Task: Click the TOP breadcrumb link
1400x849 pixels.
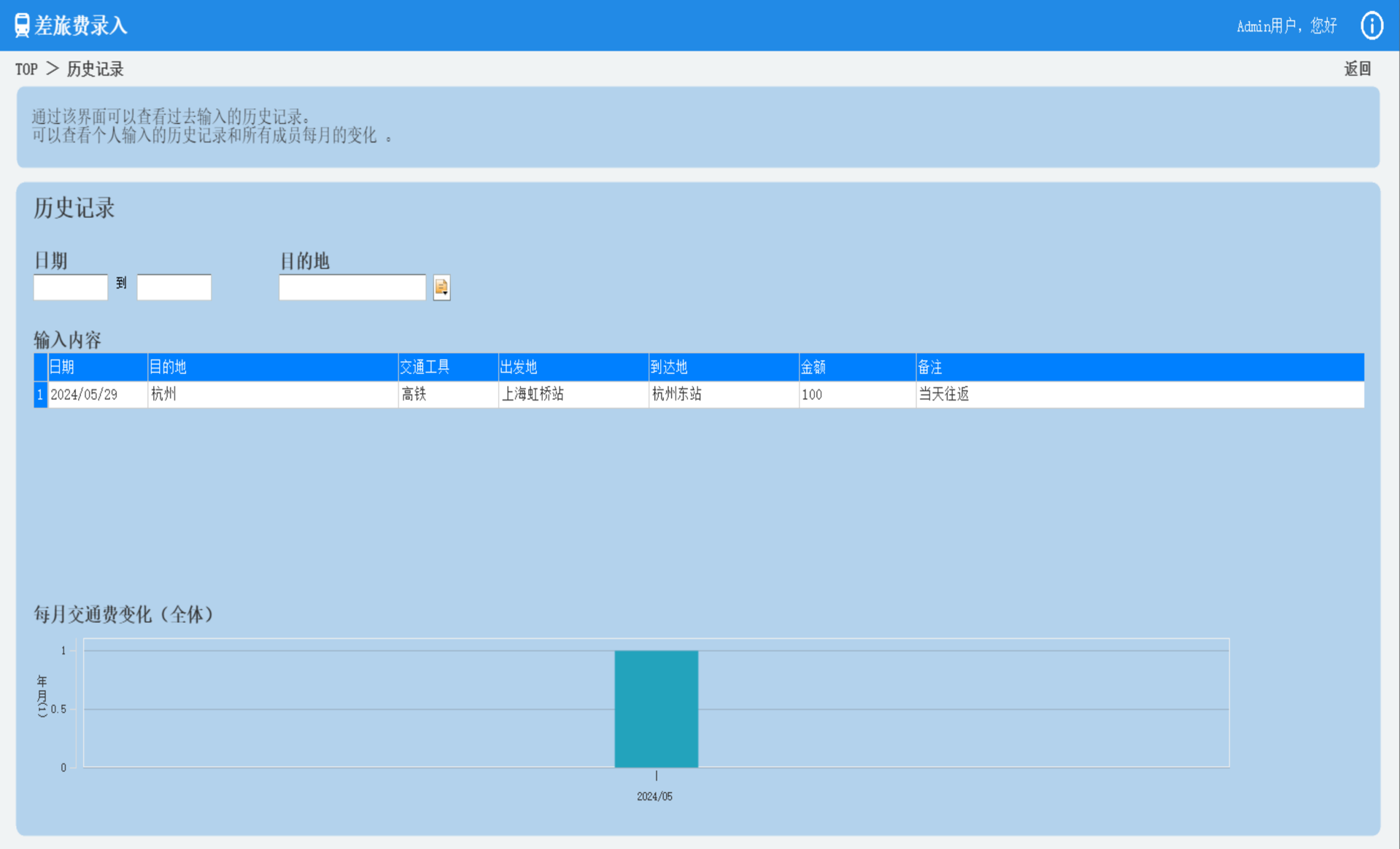Action: click(26, 69)
